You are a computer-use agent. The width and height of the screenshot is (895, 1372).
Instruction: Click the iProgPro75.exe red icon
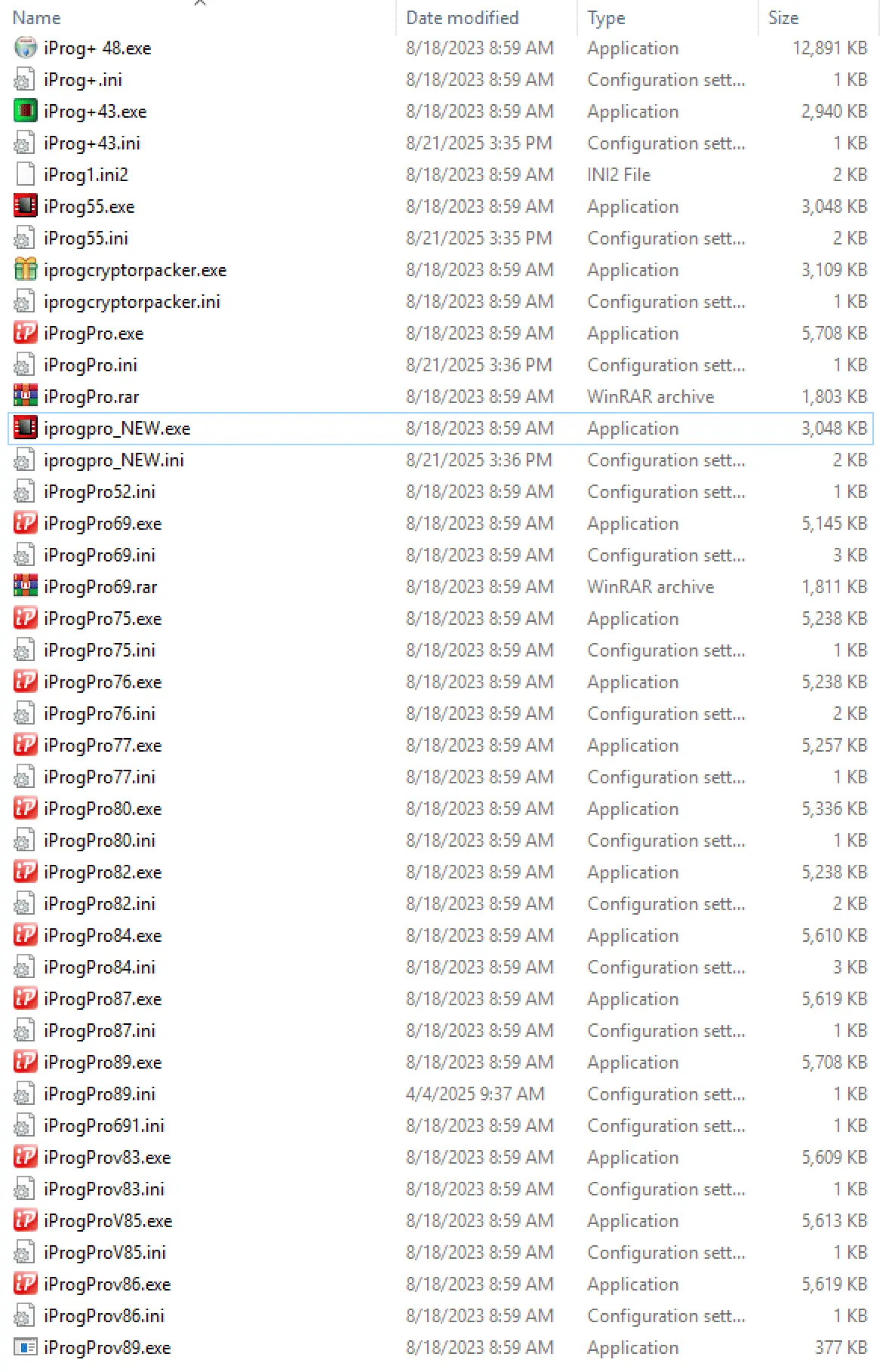click(25, 619)
